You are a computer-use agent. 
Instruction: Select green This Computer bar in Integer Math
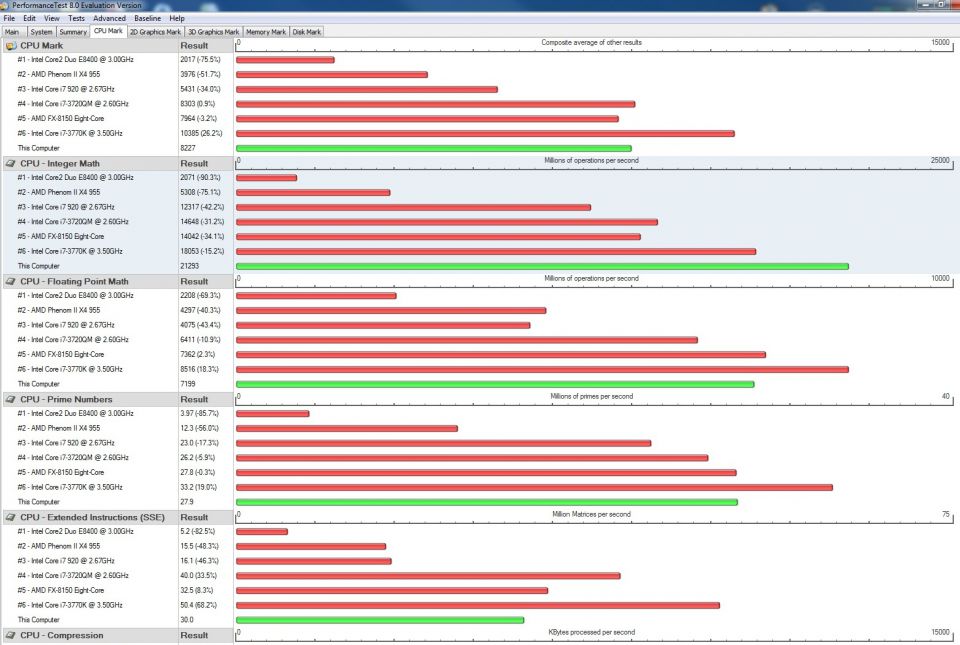pos(541,266)
